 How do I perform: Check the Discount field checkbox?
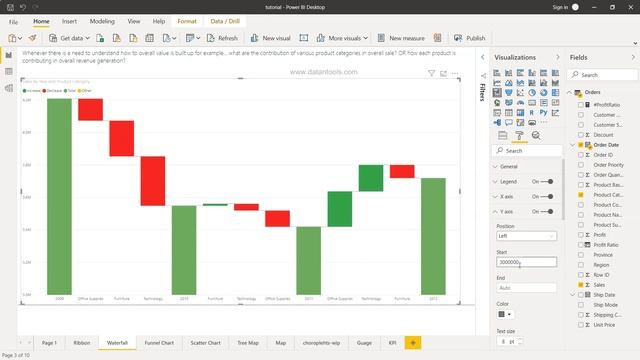pos(580,135)
